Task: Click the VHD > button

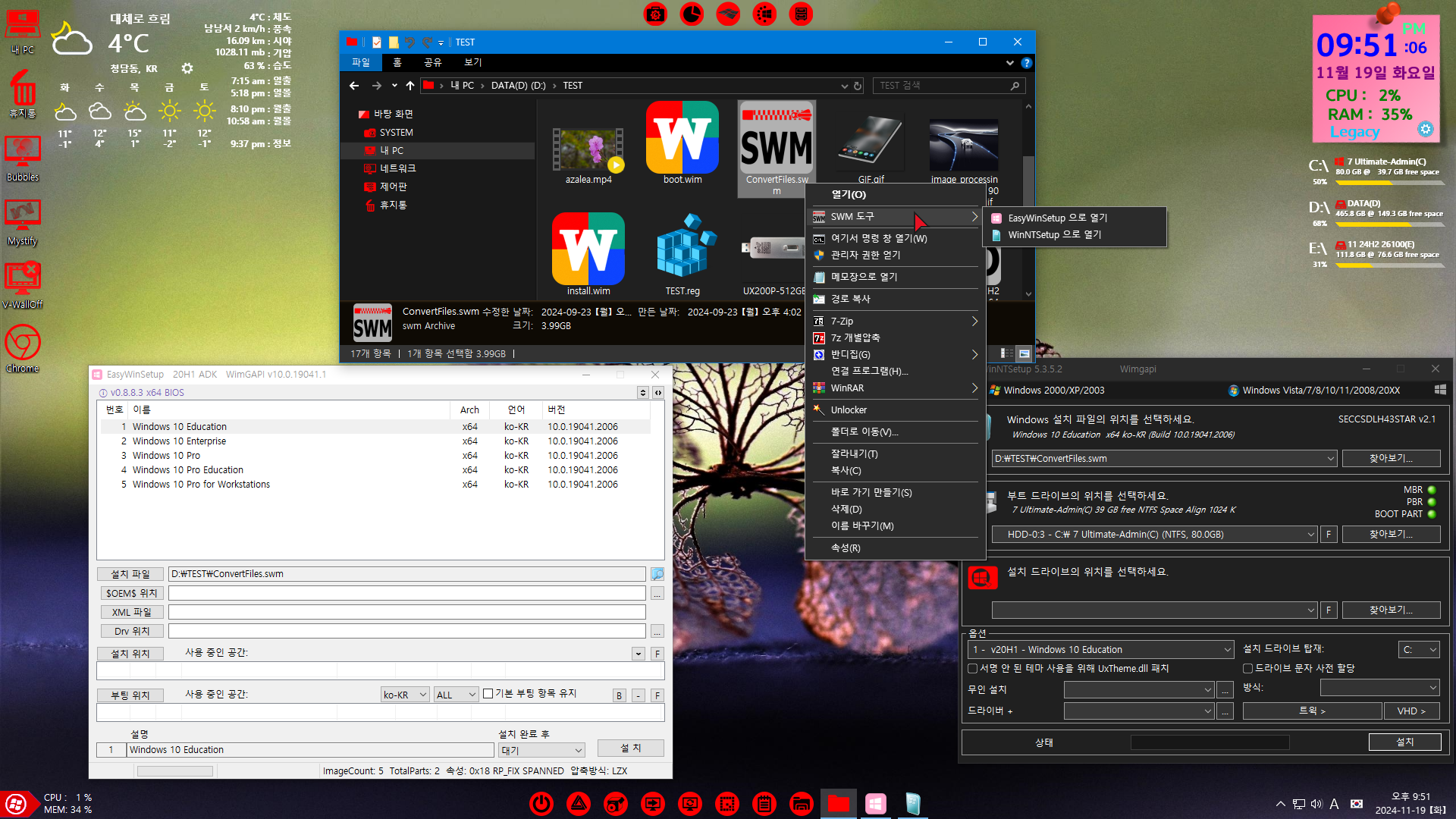Action: coord(1411,711)
